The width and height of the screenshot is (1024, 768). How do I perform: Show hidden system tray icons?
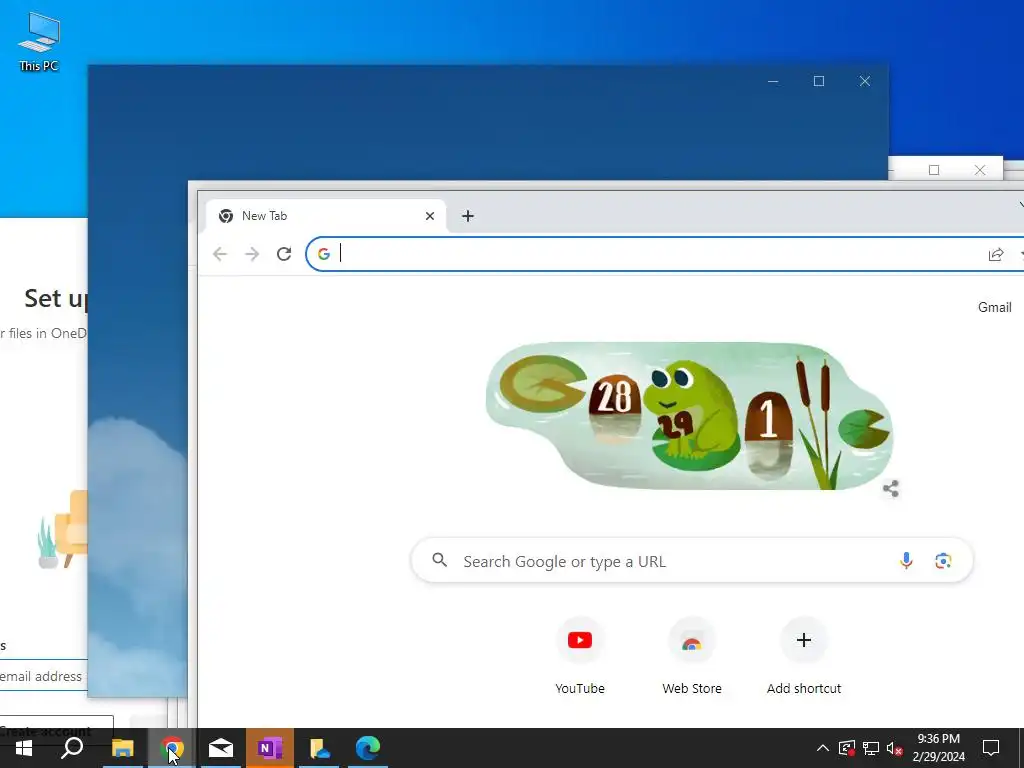coord(823,748)
